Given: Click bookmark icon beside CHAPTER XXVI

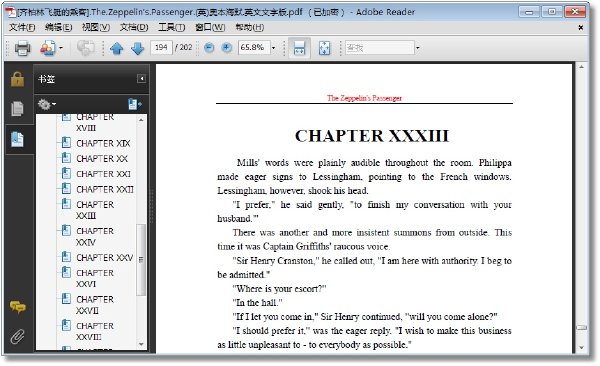Looking at the screenshot, I should tap(66, 272).
